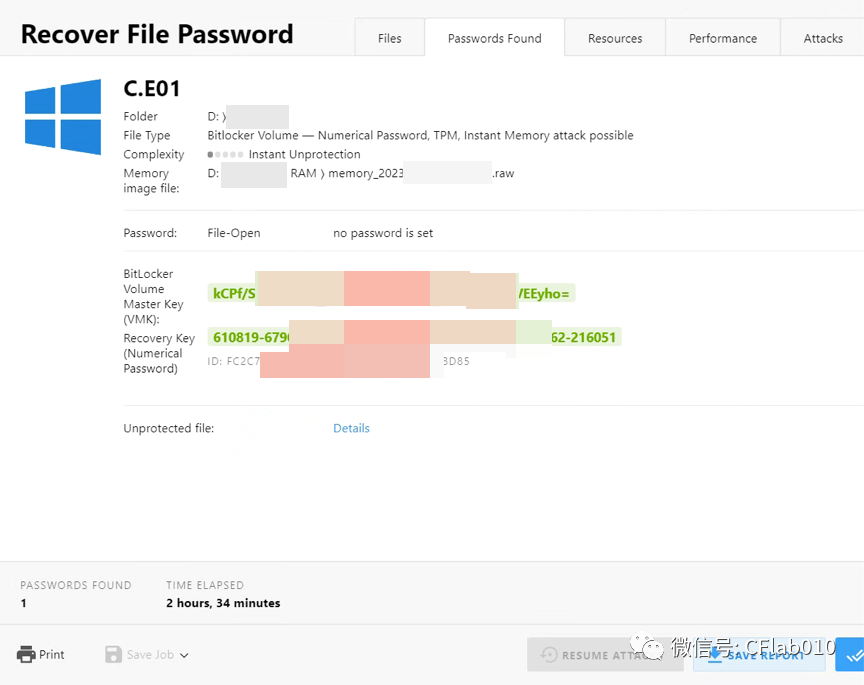Select the C.E01 file title
The image size is (864, 685).
pyautogui.click(x=152, y=88)
